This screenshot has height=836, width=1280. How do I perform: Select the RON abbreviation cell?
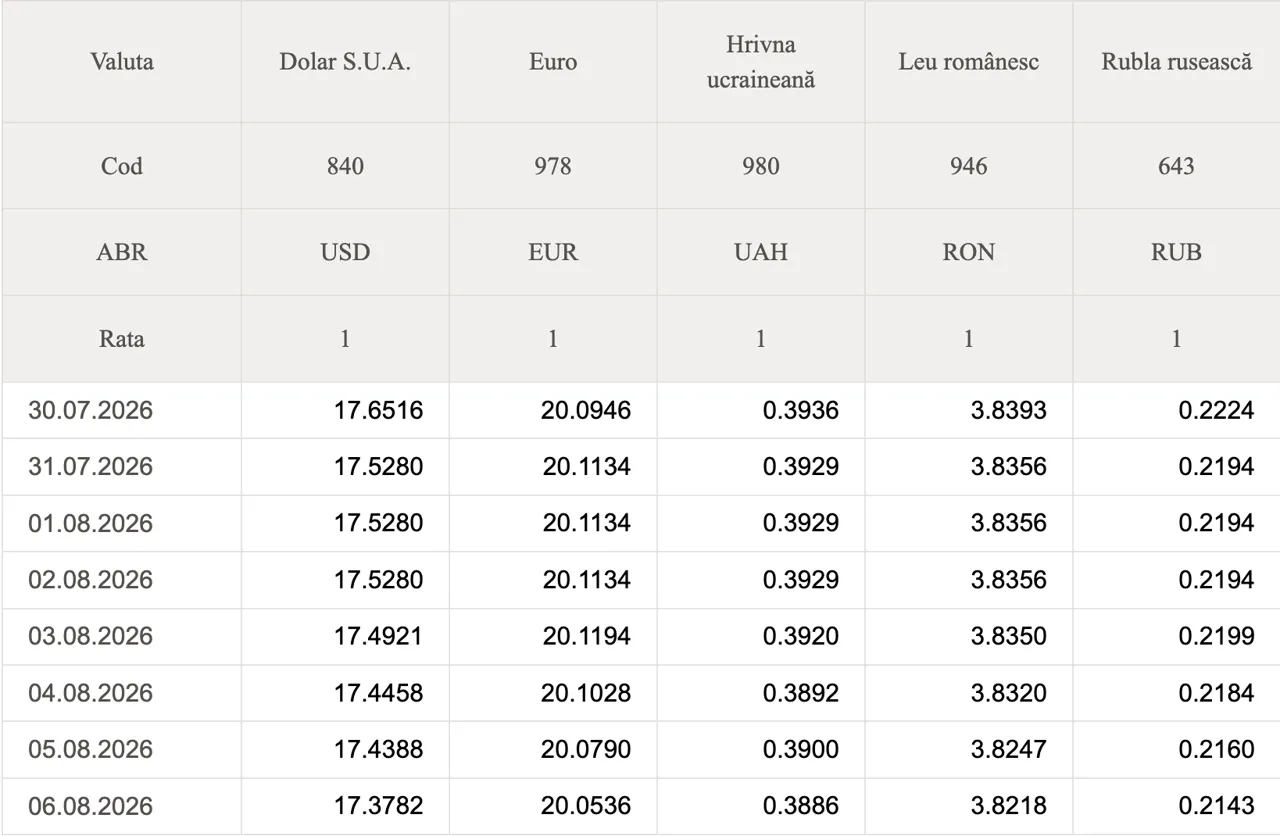(969, 252)
